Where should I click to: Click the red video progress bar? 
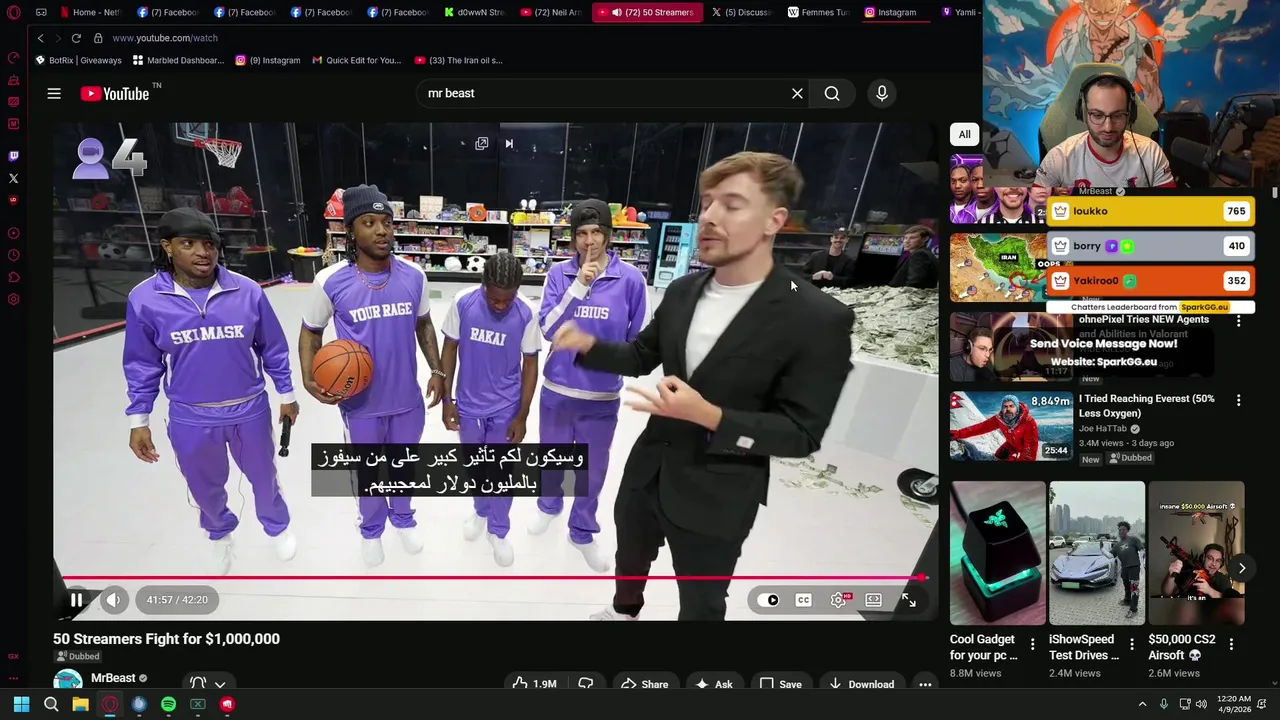[491, 577]
